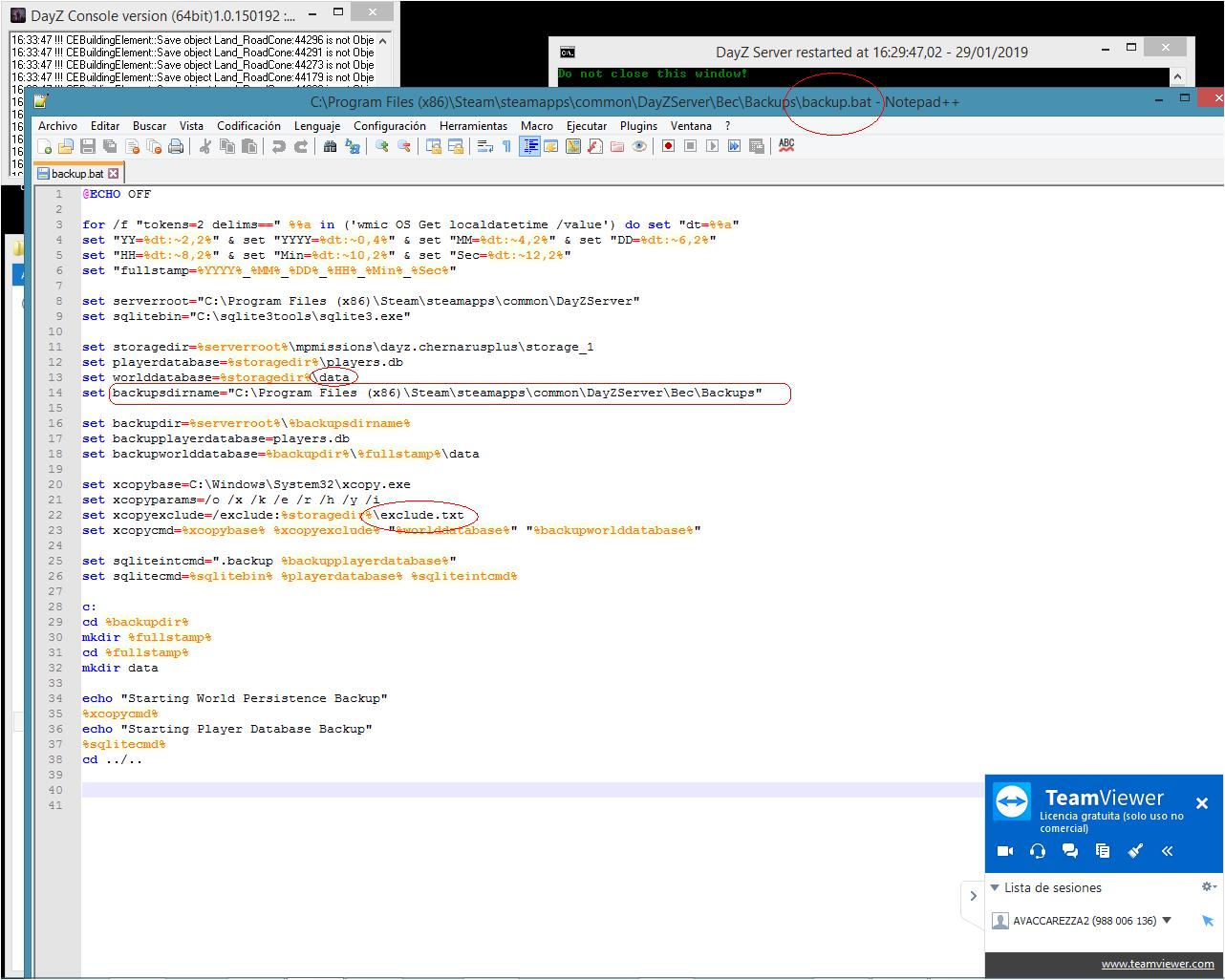Toggle synchronized vertical scrolling

coord(434,146)
